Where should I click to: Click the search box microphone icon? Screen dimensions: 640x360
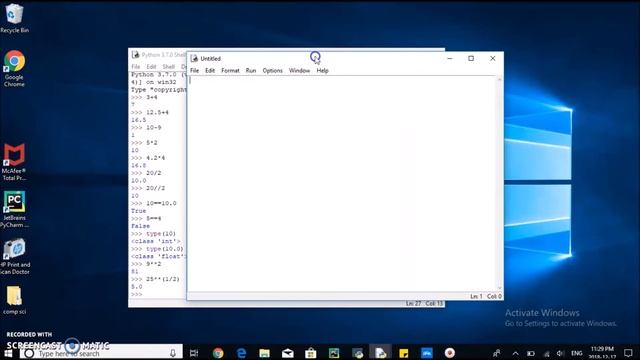(173, 353)
